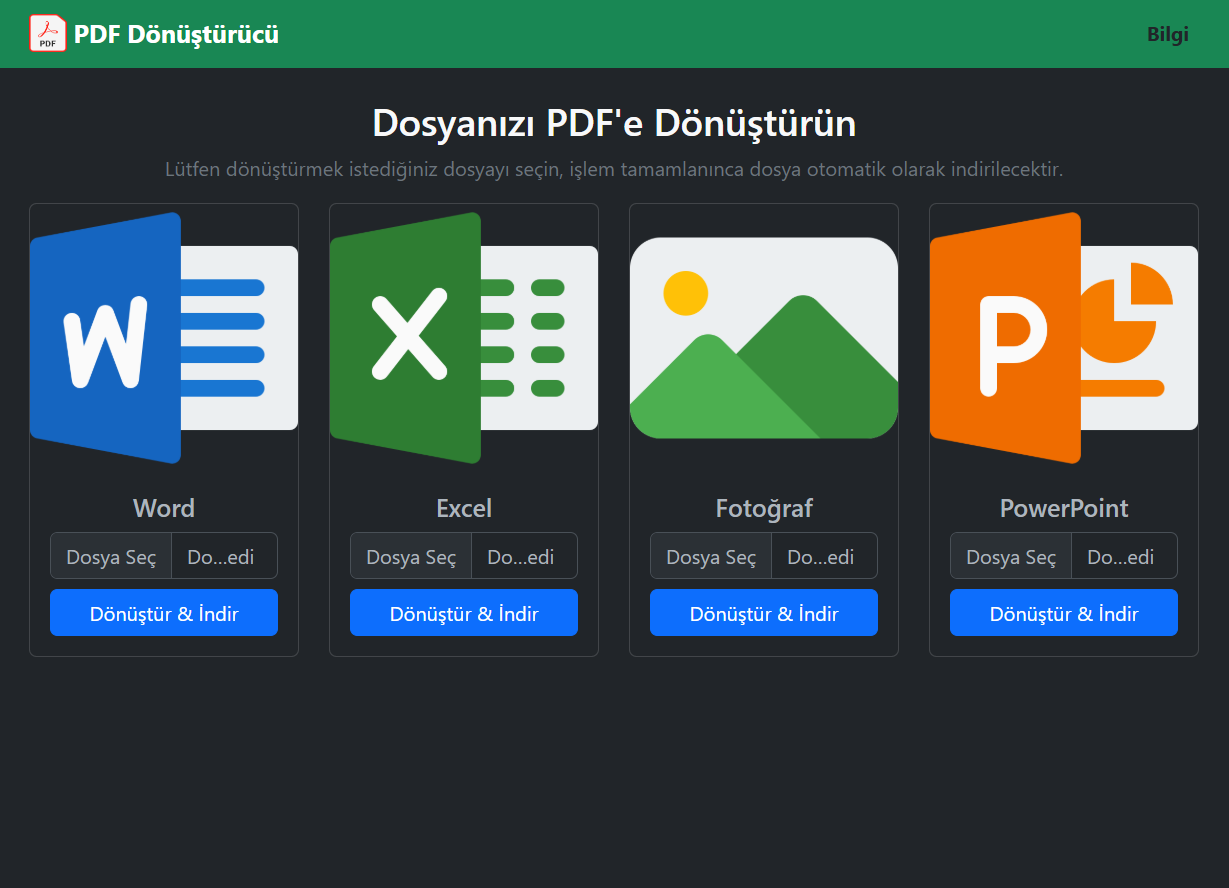1229x888 pixels.
Task: Click the subtitle starting with Lütfen dönüştürmek
Action: [614, 169]
